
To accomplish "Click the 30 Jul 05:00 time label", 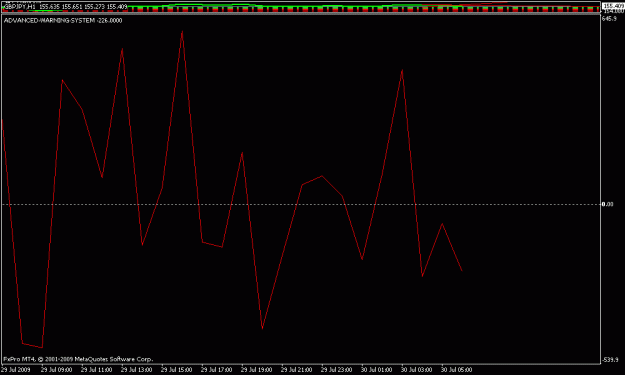I will [x=456, y=369].
